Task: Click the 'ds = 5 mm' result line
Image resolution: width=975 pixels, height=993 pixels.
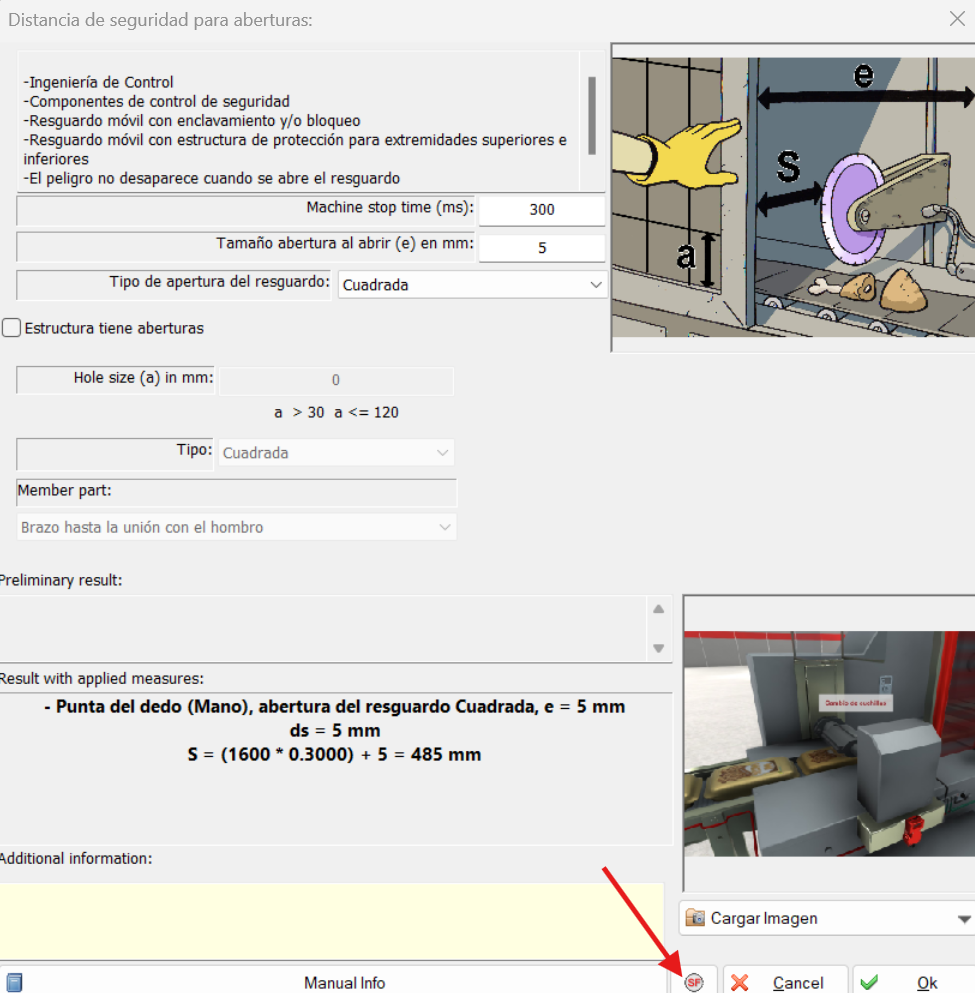Action: [x=335, y=730]
